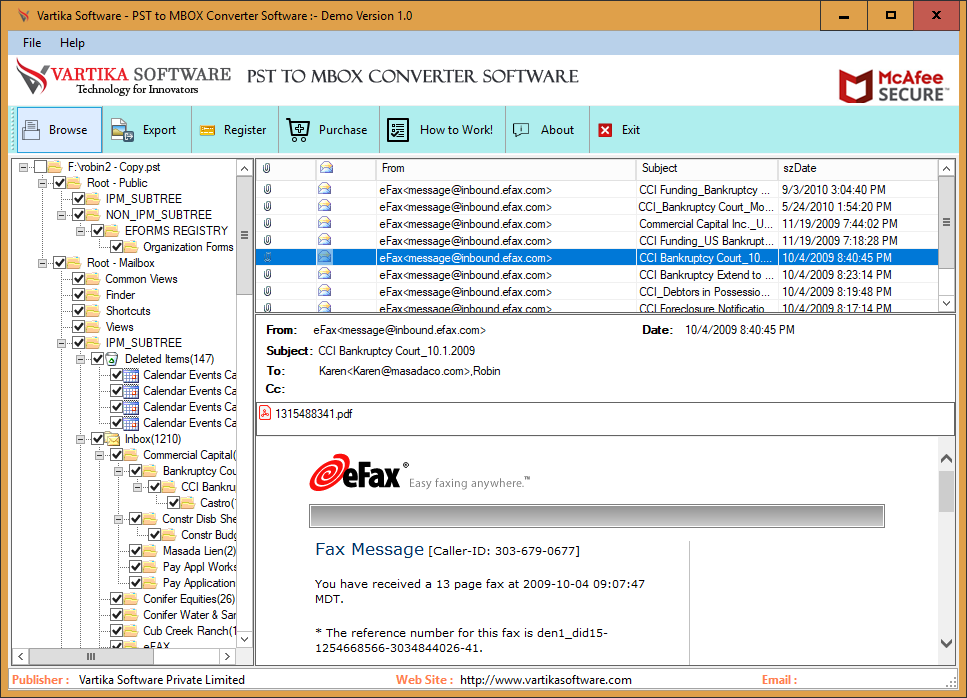Screen dimensions: 967x698
Task: Collapse the Constr Disb She node
Action: 119,519
